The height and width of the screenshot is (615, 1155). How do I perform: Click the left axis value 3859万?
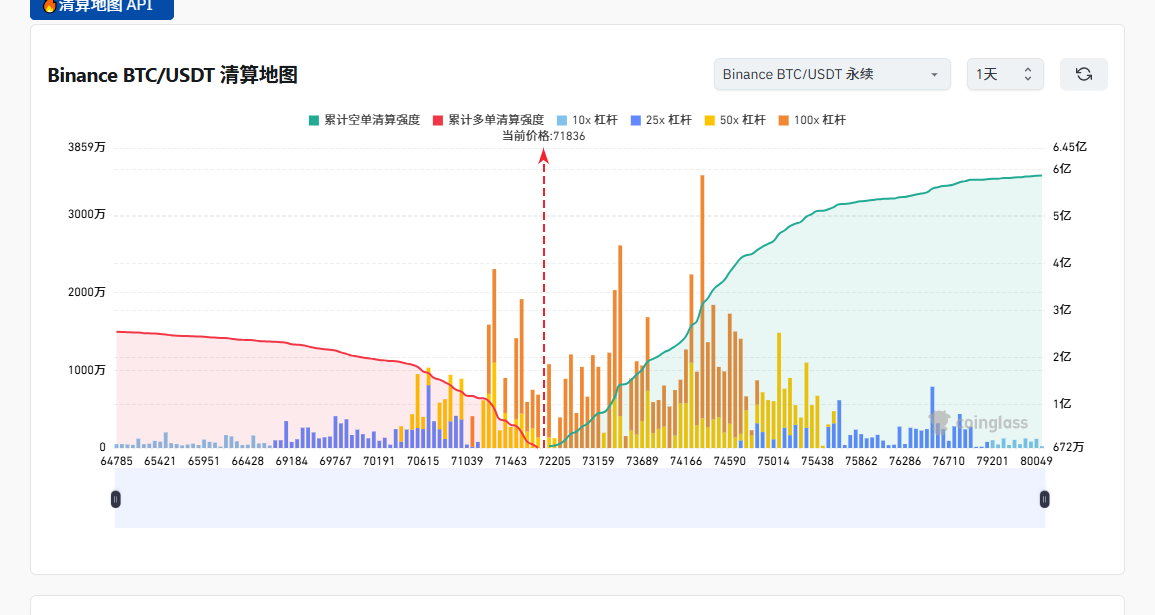(x=87, y=147)
